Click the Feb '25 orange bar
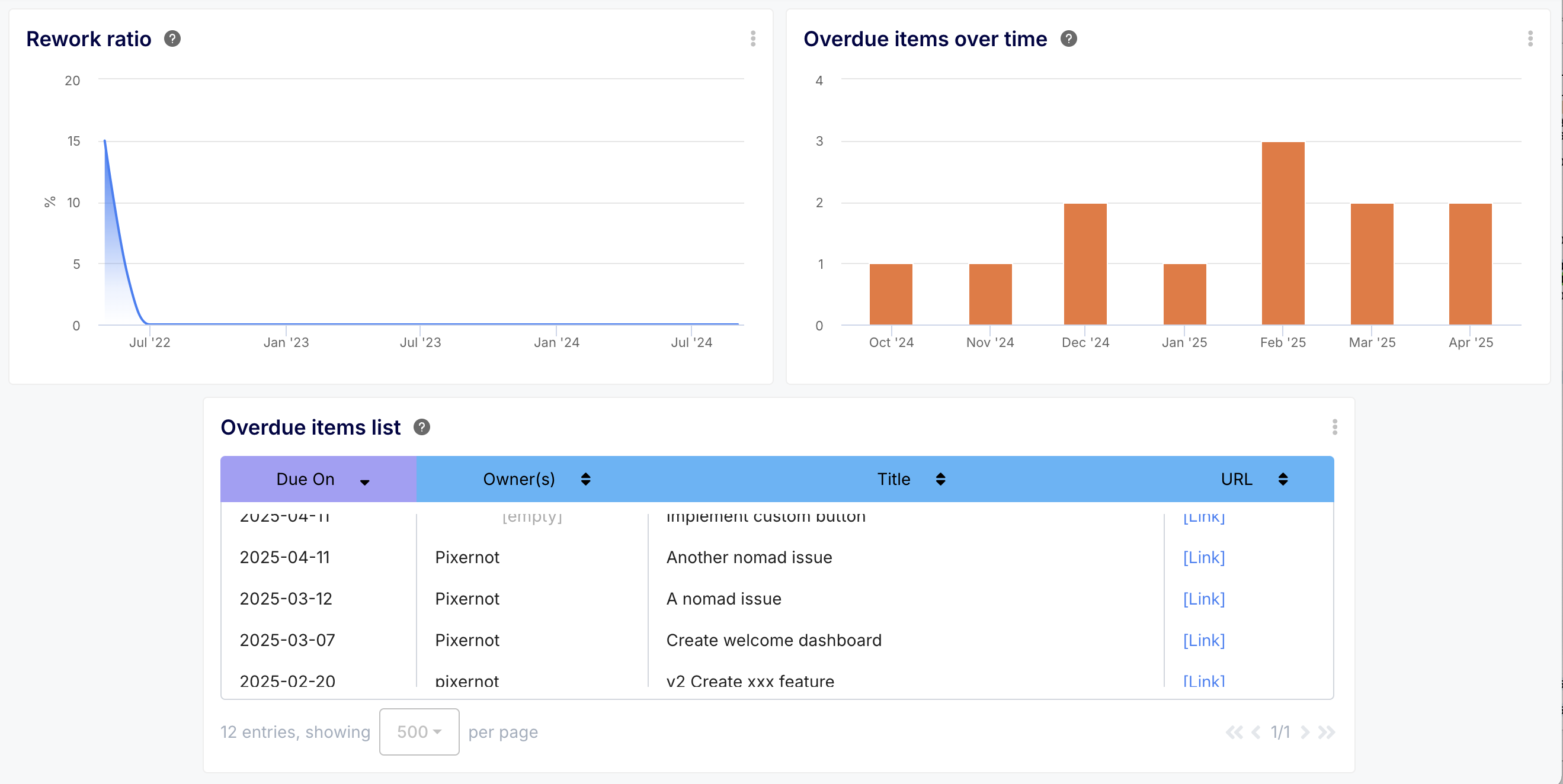This screenshot has width=1563, height=784. pyautogui.click(x=1283, y=233)
